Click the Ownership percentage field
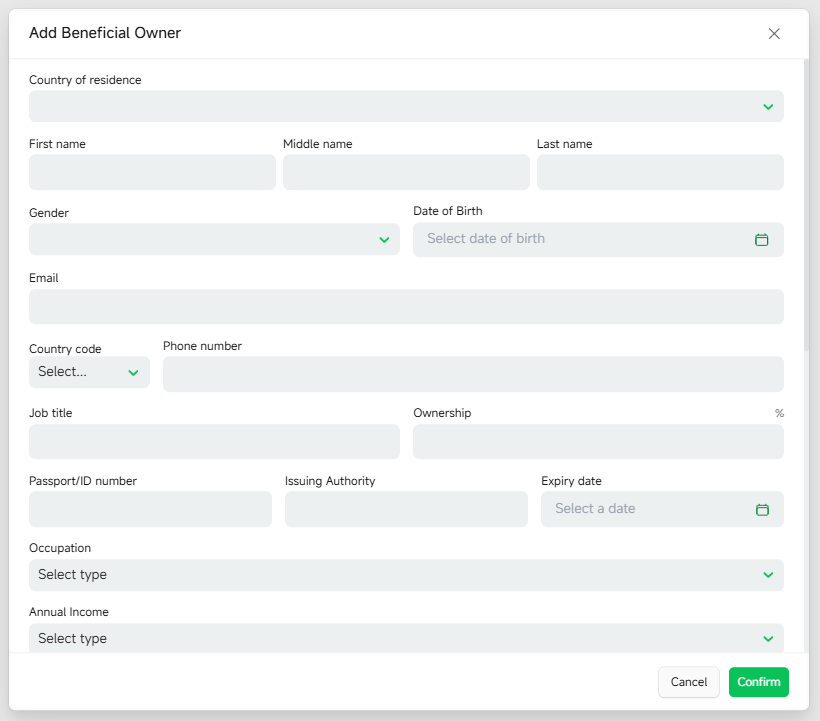This screenshot has height=721, width=820. [x=598, y=441]
